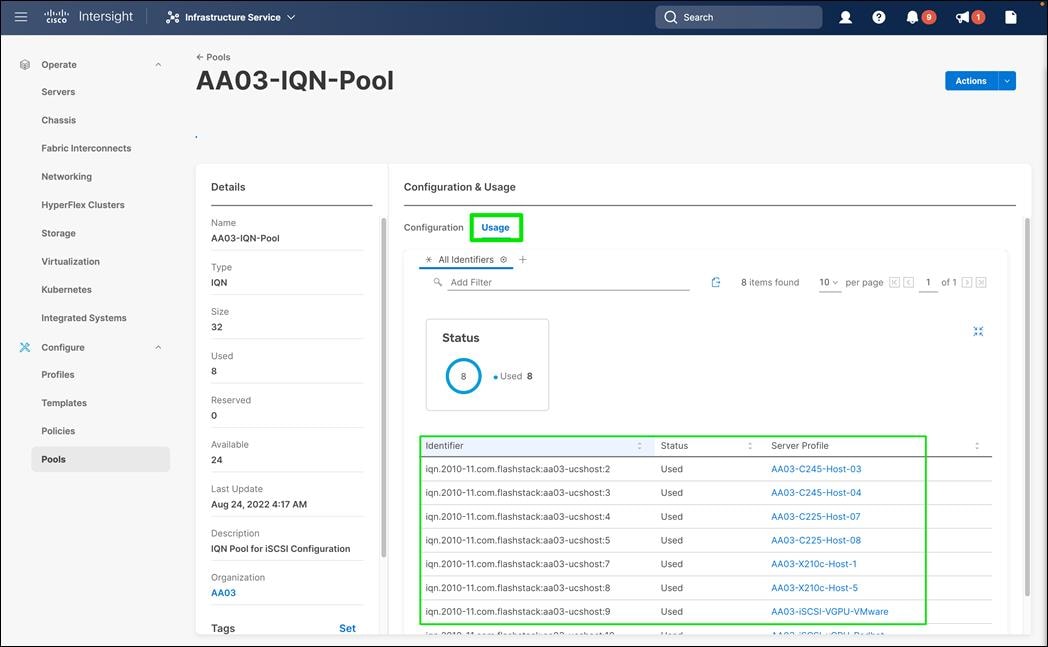Open announcements via the megaphone icon
The width and height of the screenshot is (1048, 647).
click(x=962, y=17)
